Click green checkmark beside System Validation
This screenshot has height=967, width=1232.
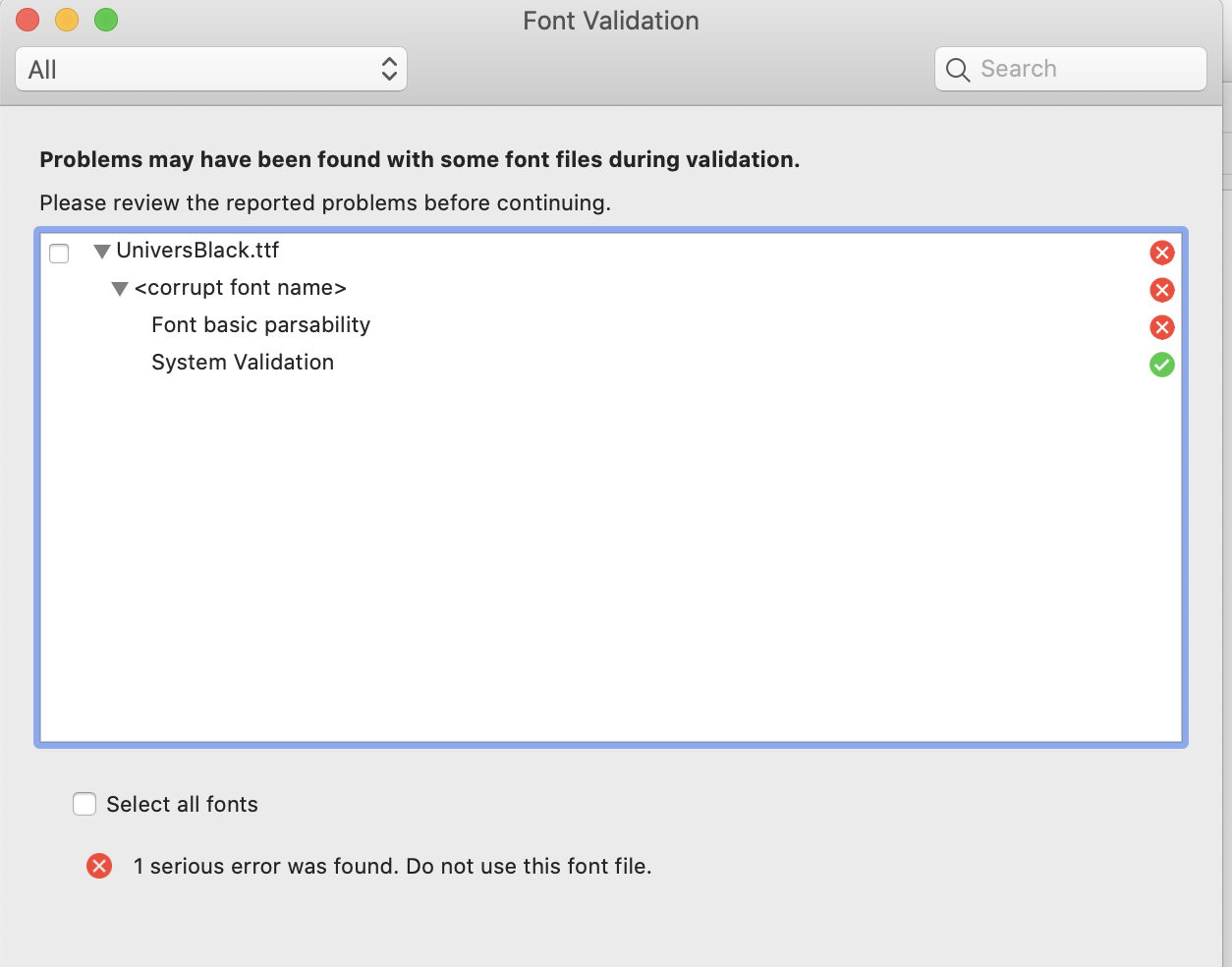1161,365
